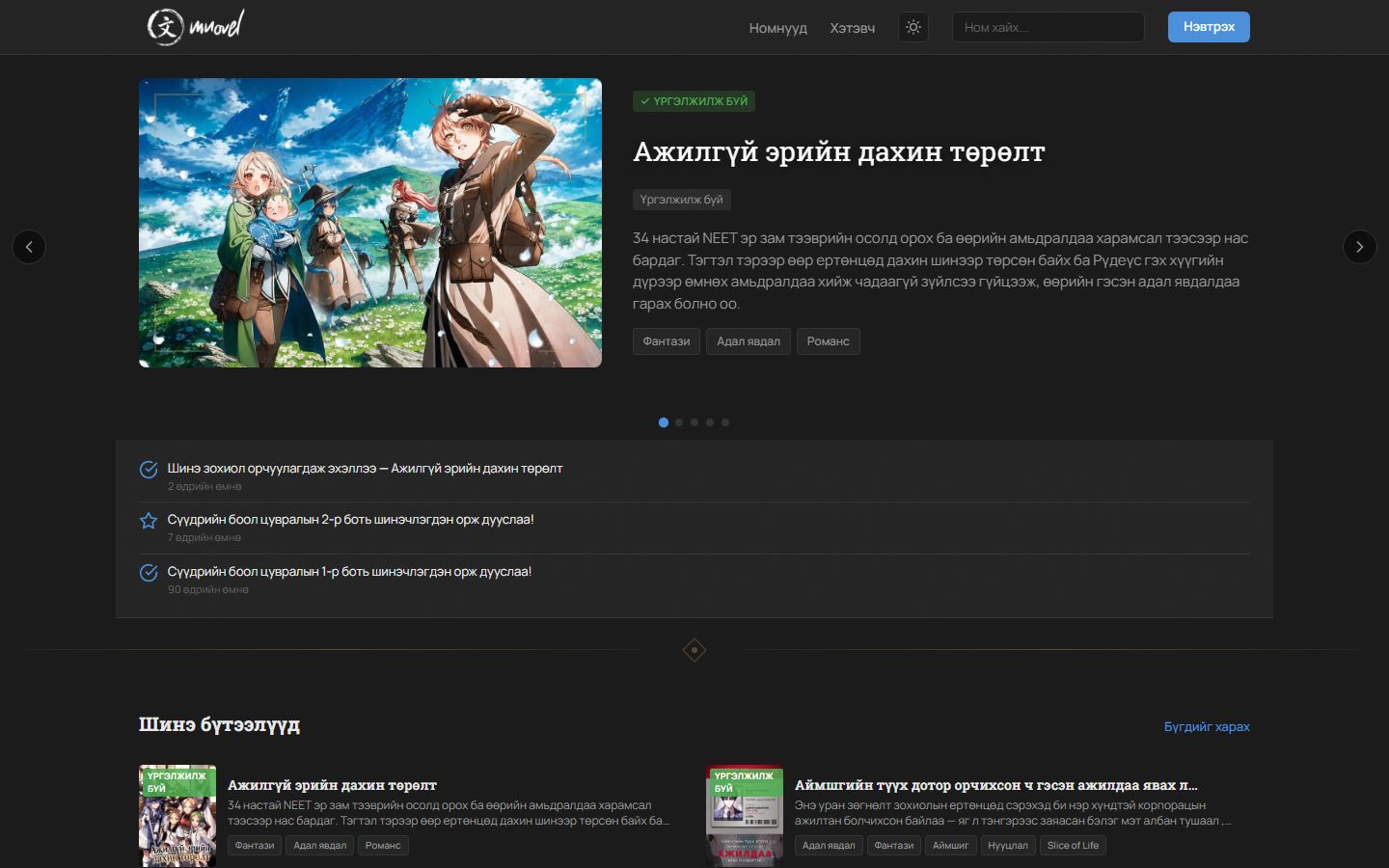1389x868 pixels.
Task: Select the third carousel dot indicator
Action: (x=694, y=422)
